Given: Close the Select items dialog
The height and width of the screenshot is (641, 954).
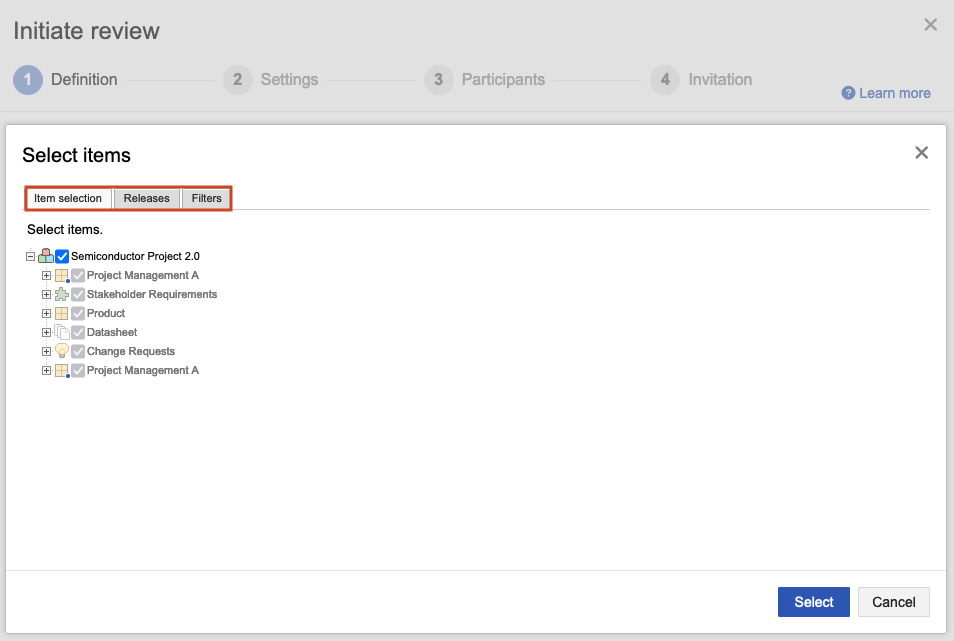Looking at the screenshot, I should pos(921,153).
